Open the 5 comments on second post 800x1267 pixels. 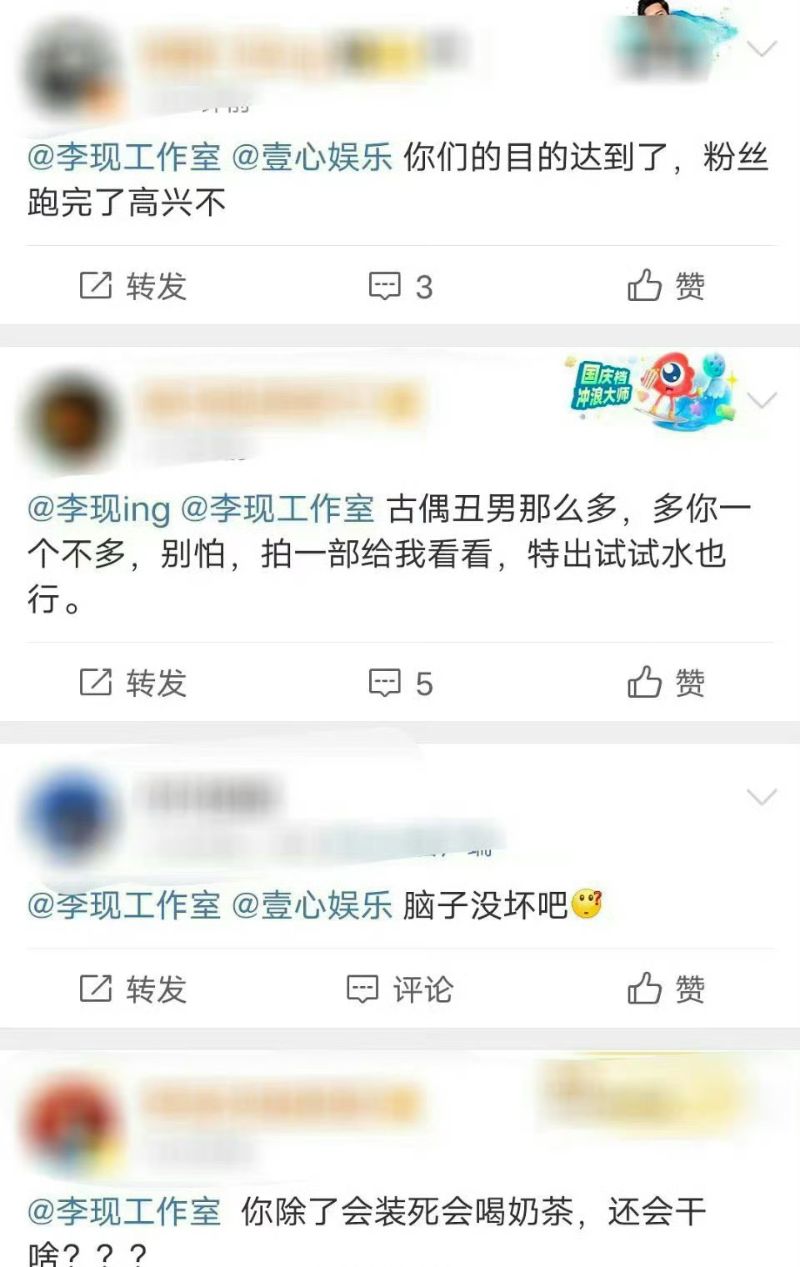click(x=400, y=684)
